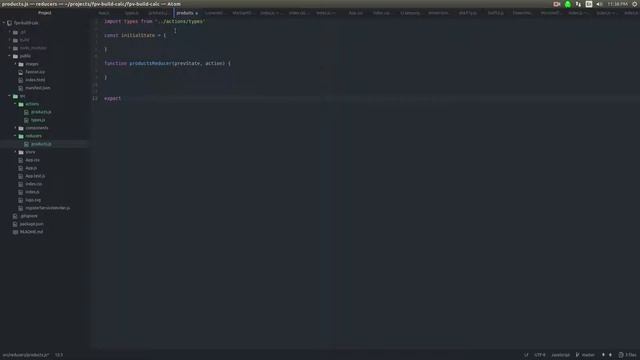The height and width of the screenshot is (360, 640).
Task: Click the file path in status bar
Action: pyautogui.click(x=26, y=355)
